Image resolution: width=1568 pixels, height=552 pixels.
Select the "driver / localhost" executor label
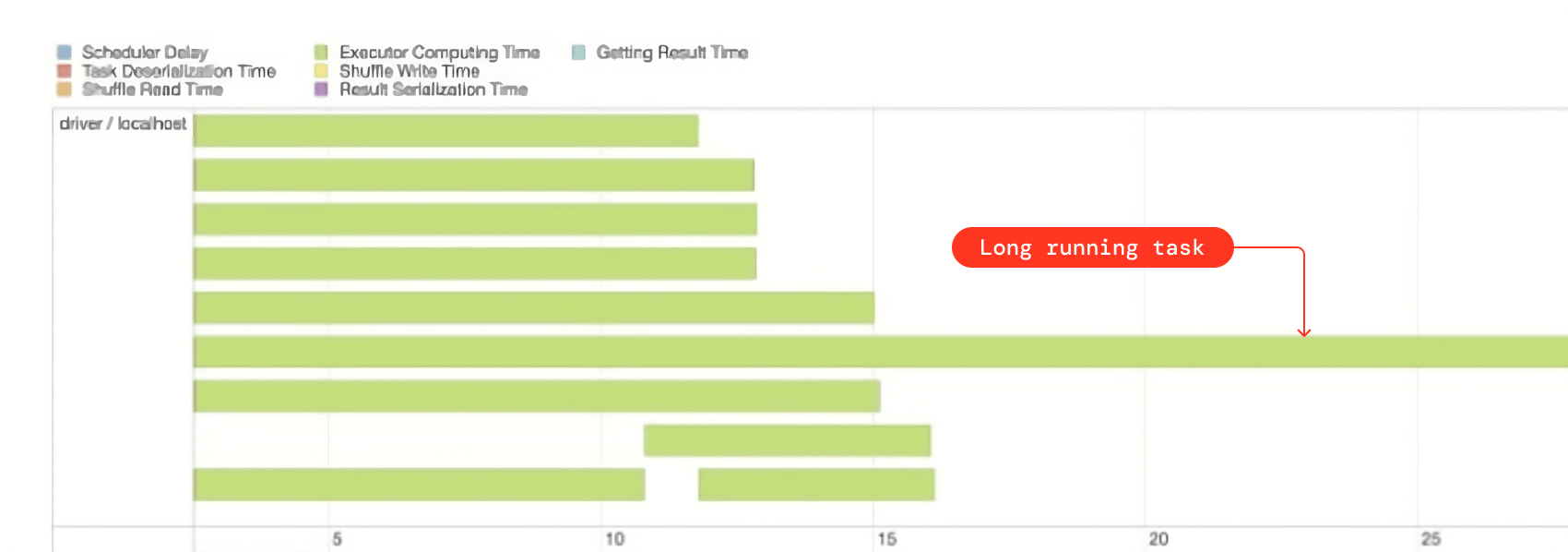(x=123, y=124)
